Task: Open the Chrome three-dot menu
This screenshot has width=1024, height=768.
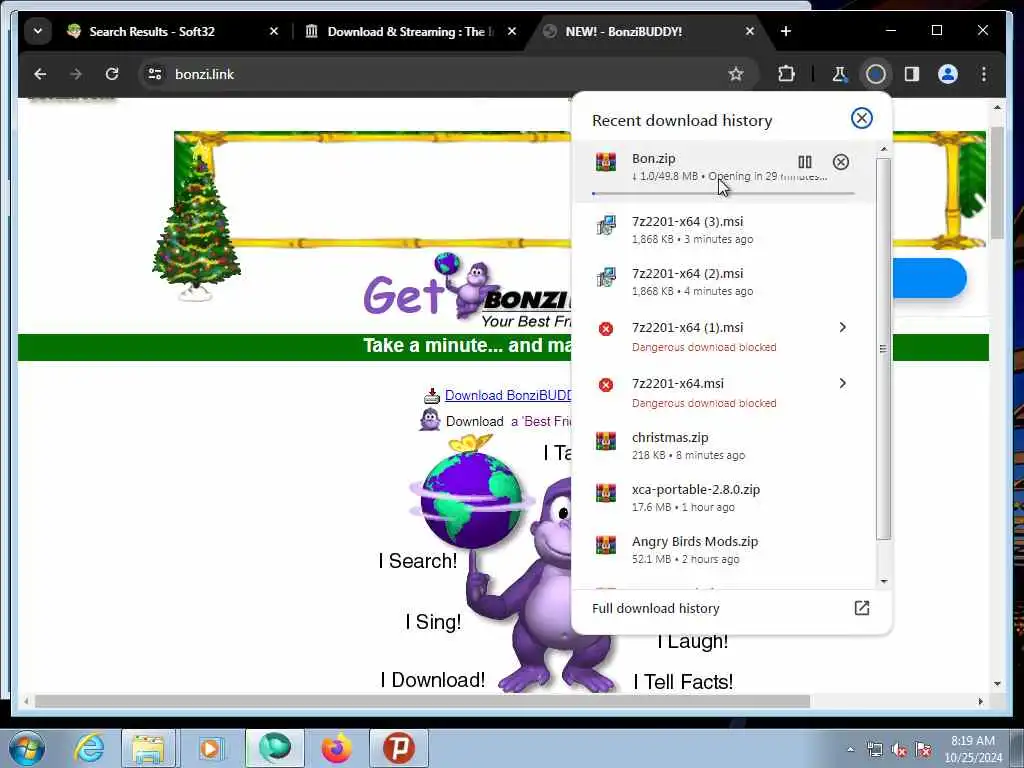Action: click(x=984, y=74)
